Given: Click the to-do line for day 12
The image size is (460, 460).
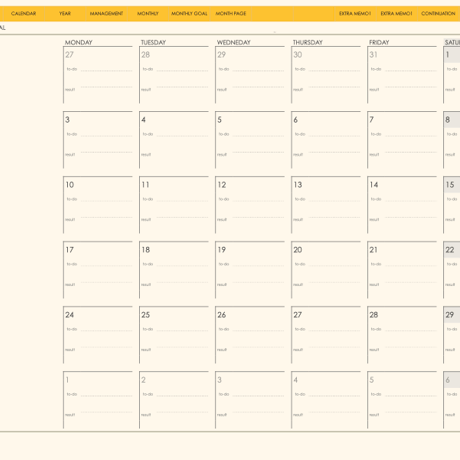Looking at the screenshot, I should click(258, 200).
